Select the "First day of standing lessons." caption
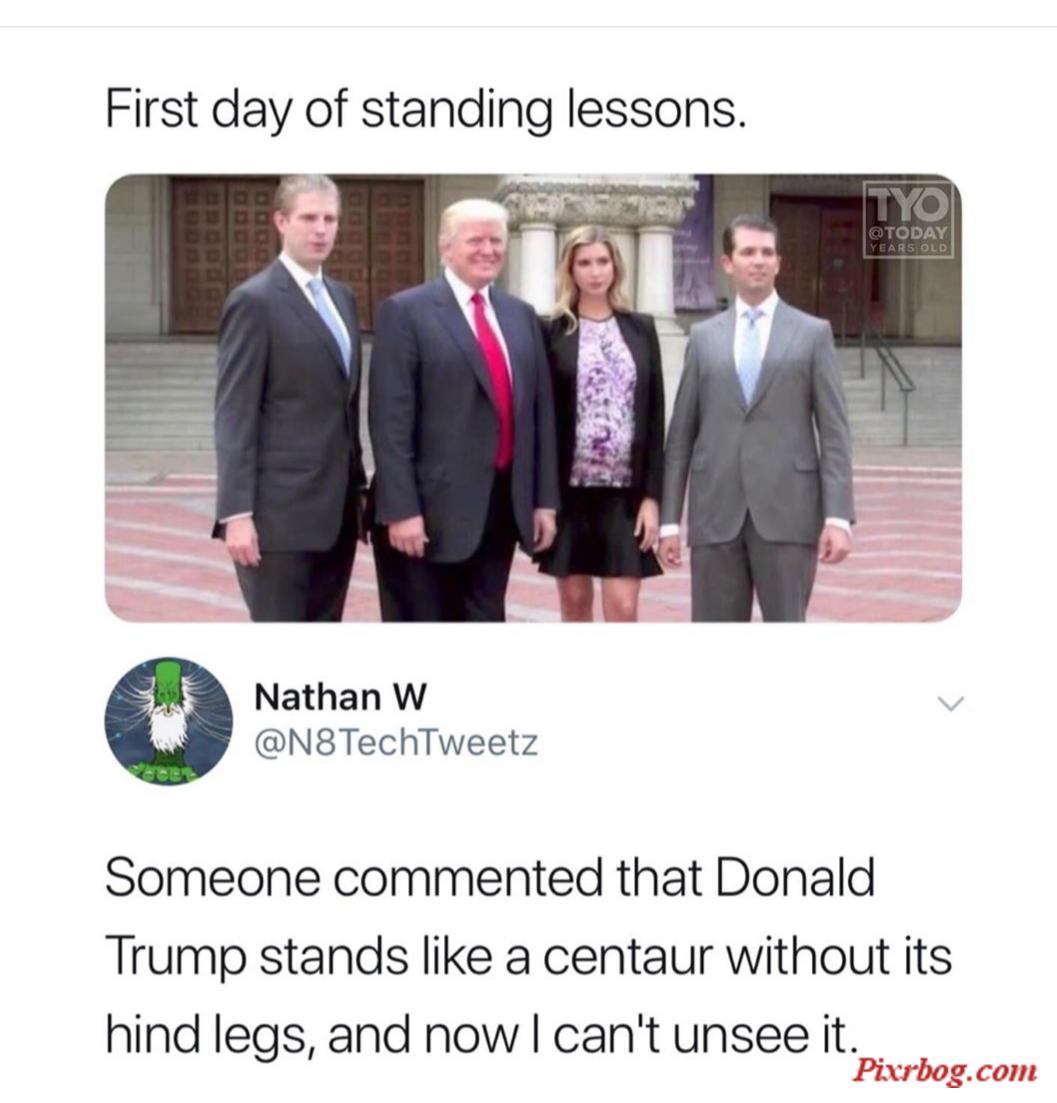 tap(425, 110)
